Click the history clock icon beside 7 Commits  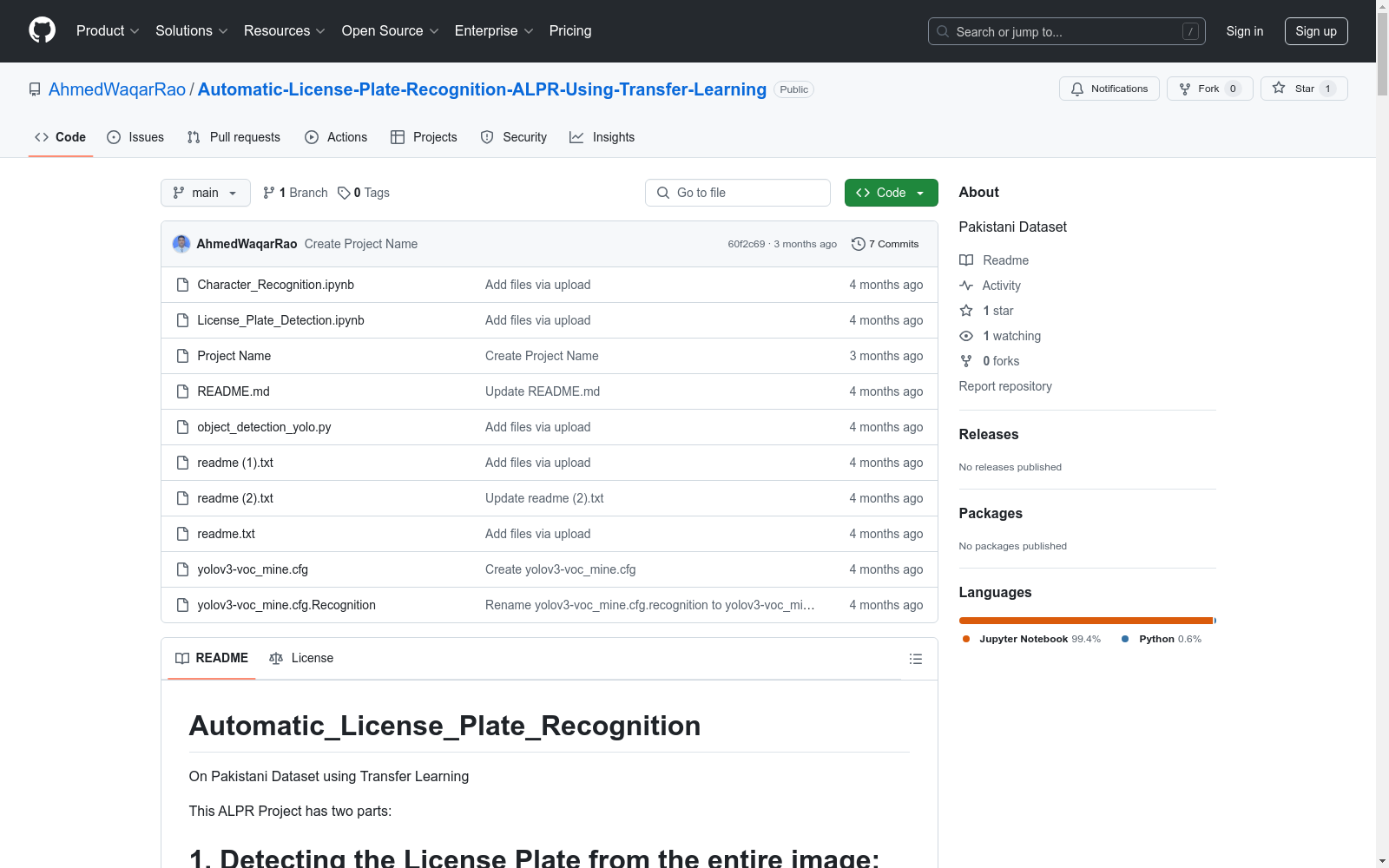pos(859,244)
